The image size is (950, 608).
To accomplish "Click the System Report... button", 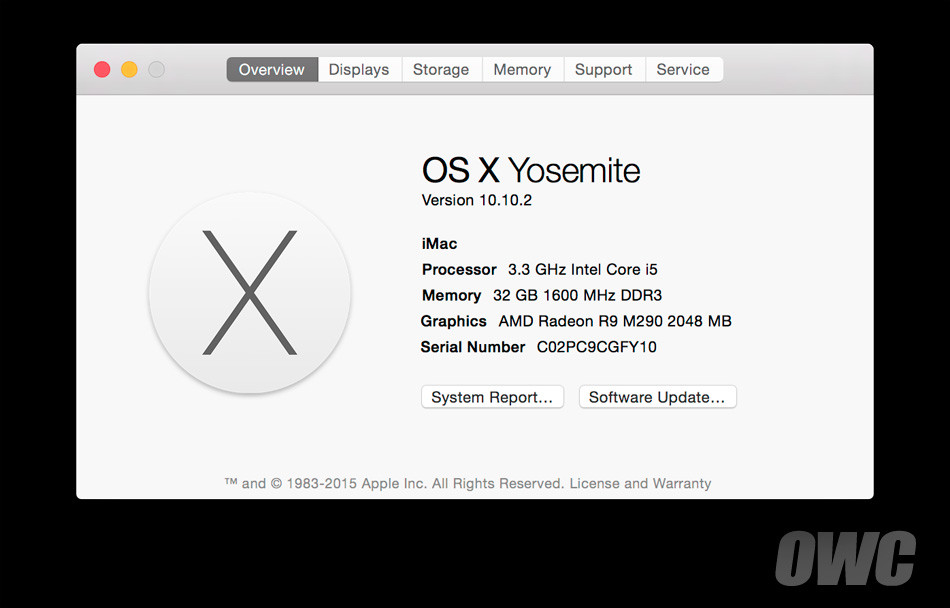I will [x=493, y=397].
